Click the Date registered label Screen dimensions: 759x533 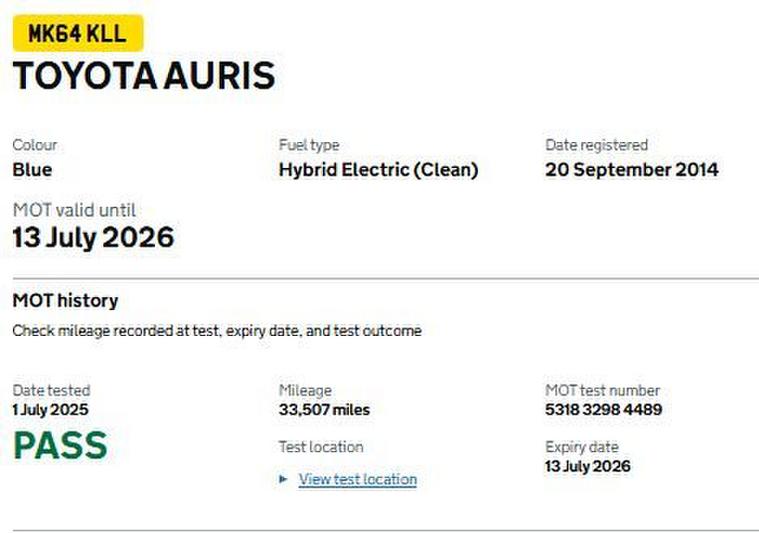pos(596,145)
